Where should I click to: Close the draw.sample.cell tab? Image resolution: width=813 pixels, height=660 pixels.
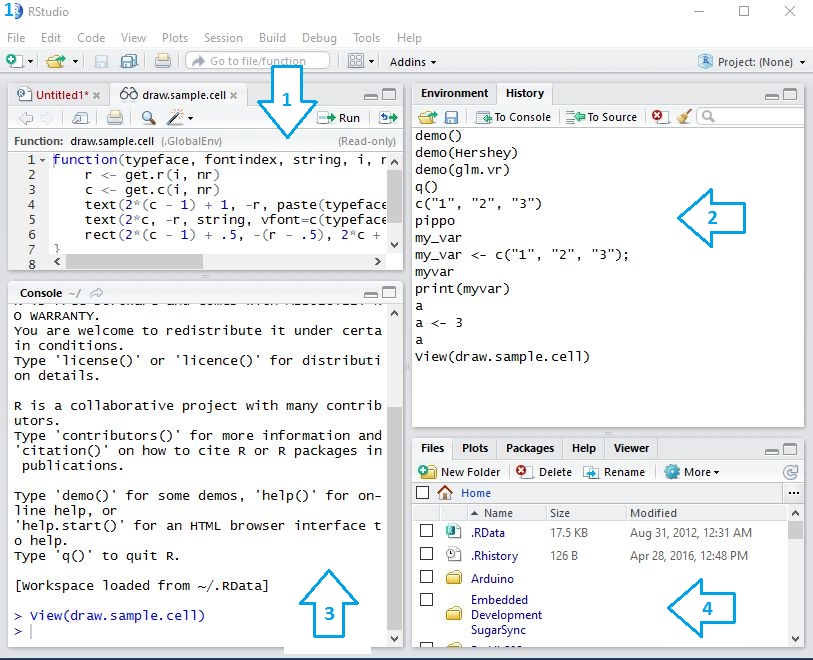pyautogui.click(x=234, y=95)
